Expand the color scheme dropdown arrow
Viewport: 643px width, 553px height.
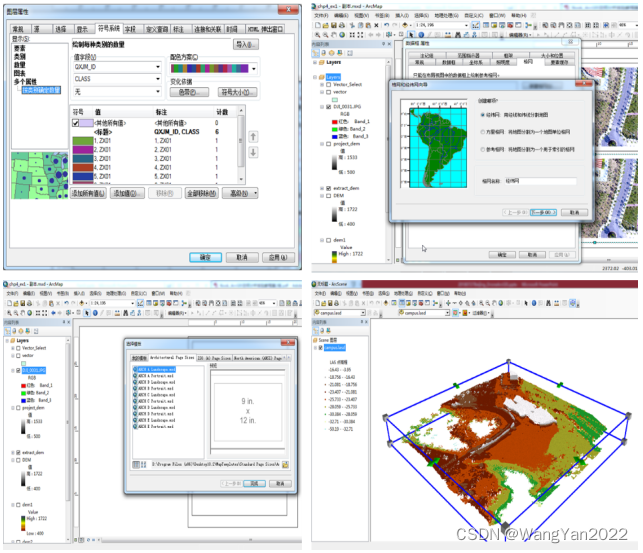pos(254,69)
